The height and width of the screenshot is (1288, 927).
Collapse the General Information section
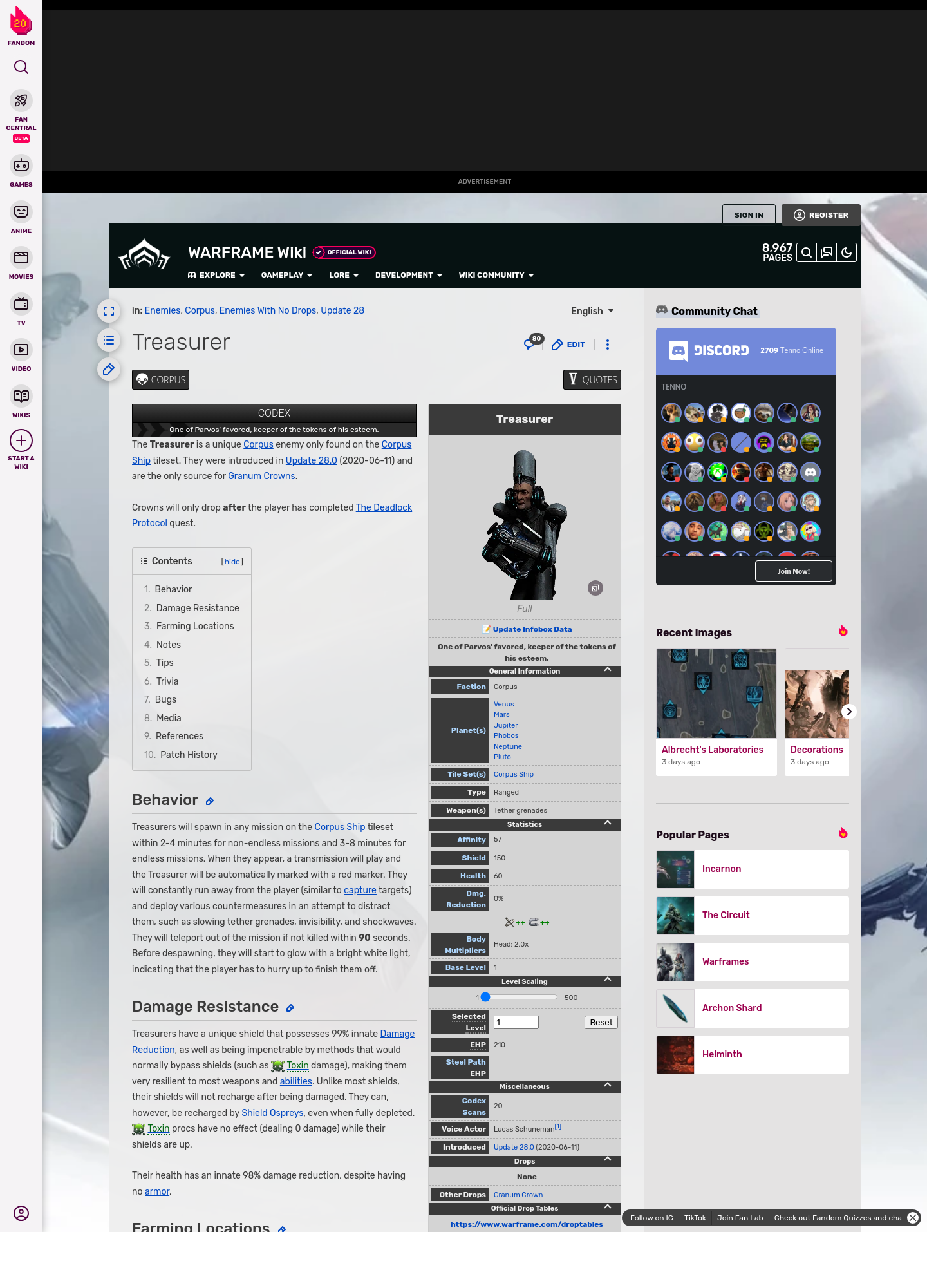tap(608, 670)
